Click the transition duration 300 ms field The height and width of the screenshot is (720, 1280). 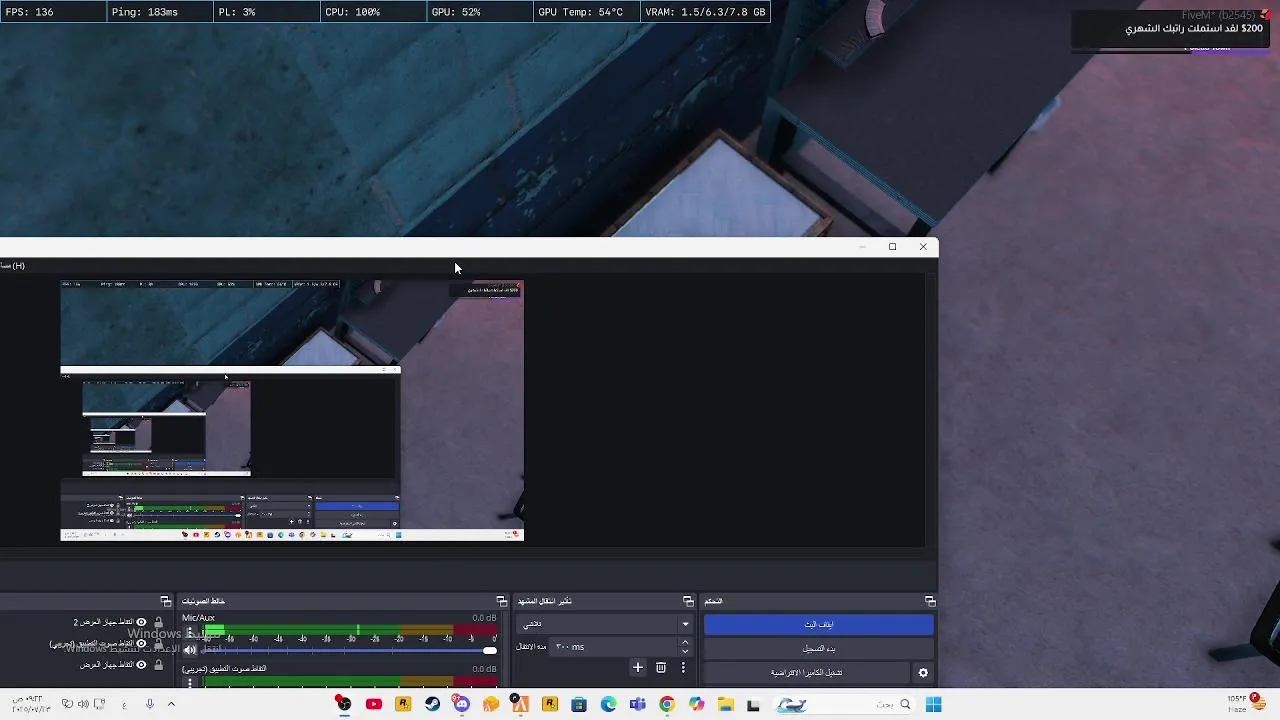[x=613, y=647]
